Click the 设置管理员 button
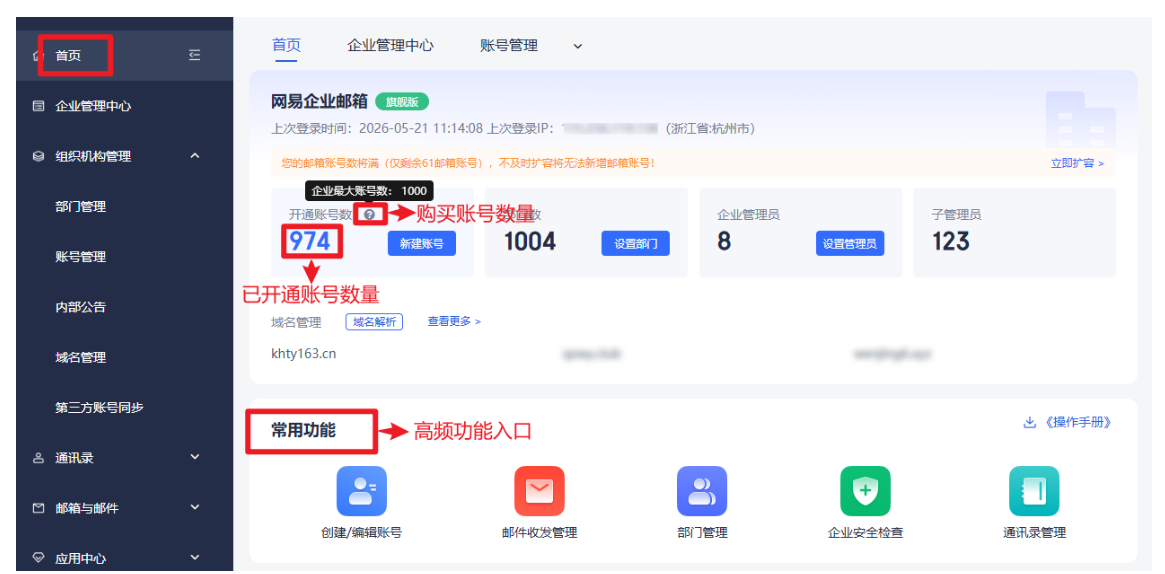1165x574 pixels. (x=850, y=244)
